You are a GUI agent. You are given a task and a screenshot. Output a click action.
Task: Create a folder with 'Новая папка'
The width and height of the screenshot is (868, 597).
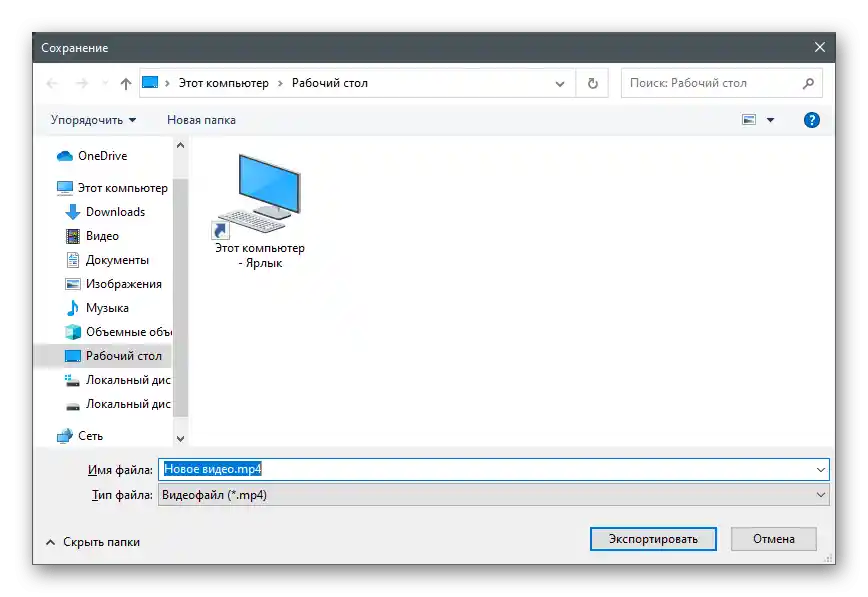(202, 120)
